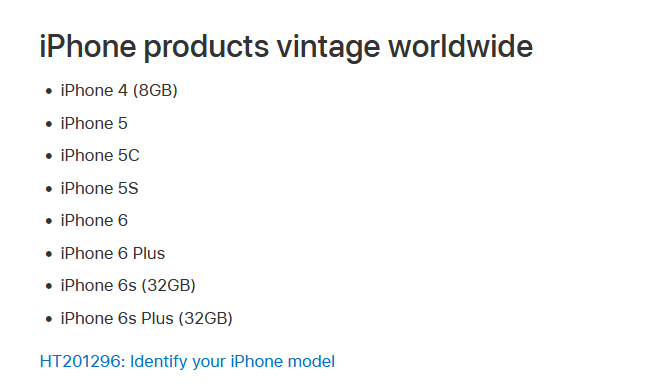Click the bullet next to iPhone 6 Plus
This screenshot has width=656, height=388.
[49, 254]
